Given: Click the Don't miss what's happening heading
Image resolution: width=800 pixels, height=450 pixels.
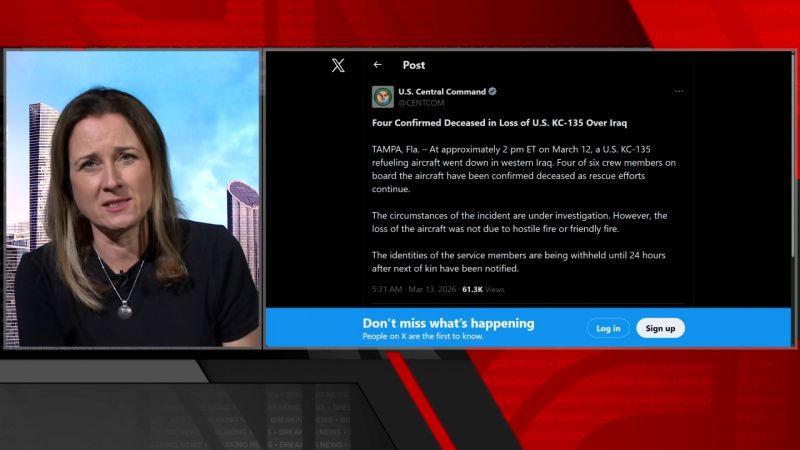Looking at the screenshot, I should [x=448, y=323].
